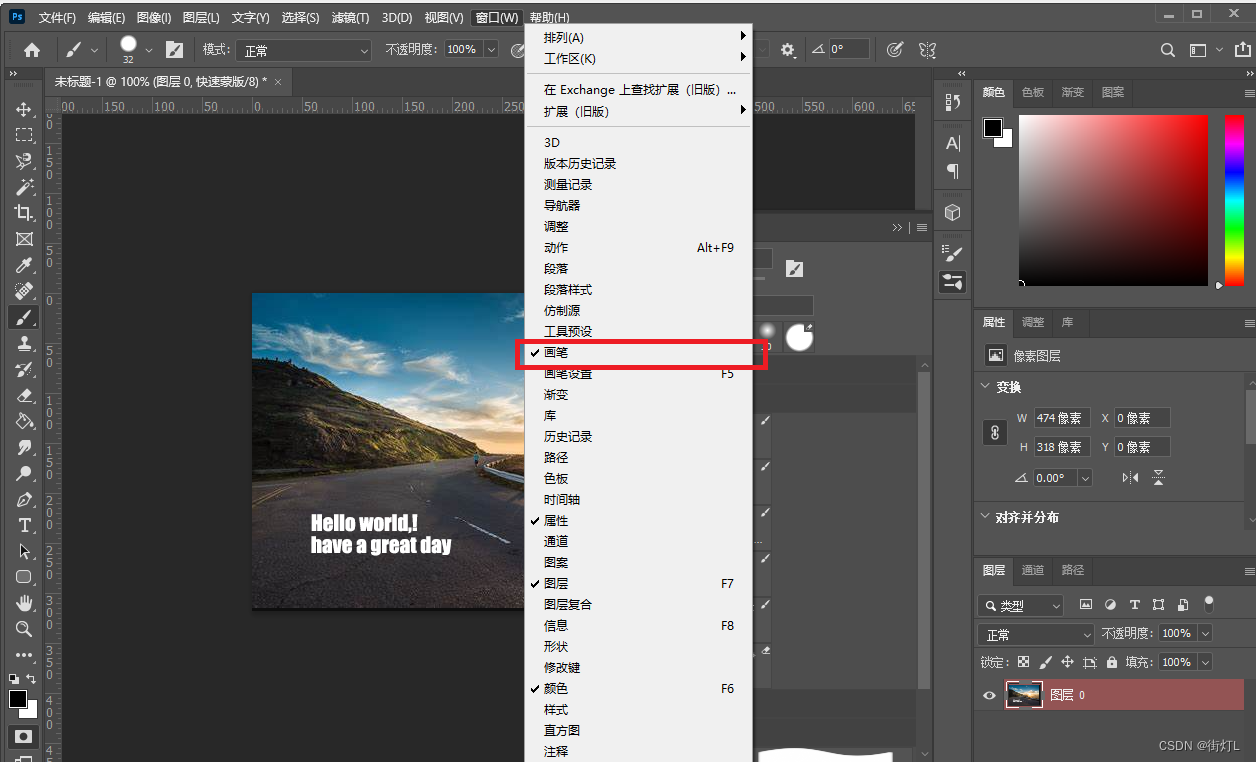Flip vertical icon in Properties panel
Viewport: 1256px width, 762px height.
(1158, 478)
